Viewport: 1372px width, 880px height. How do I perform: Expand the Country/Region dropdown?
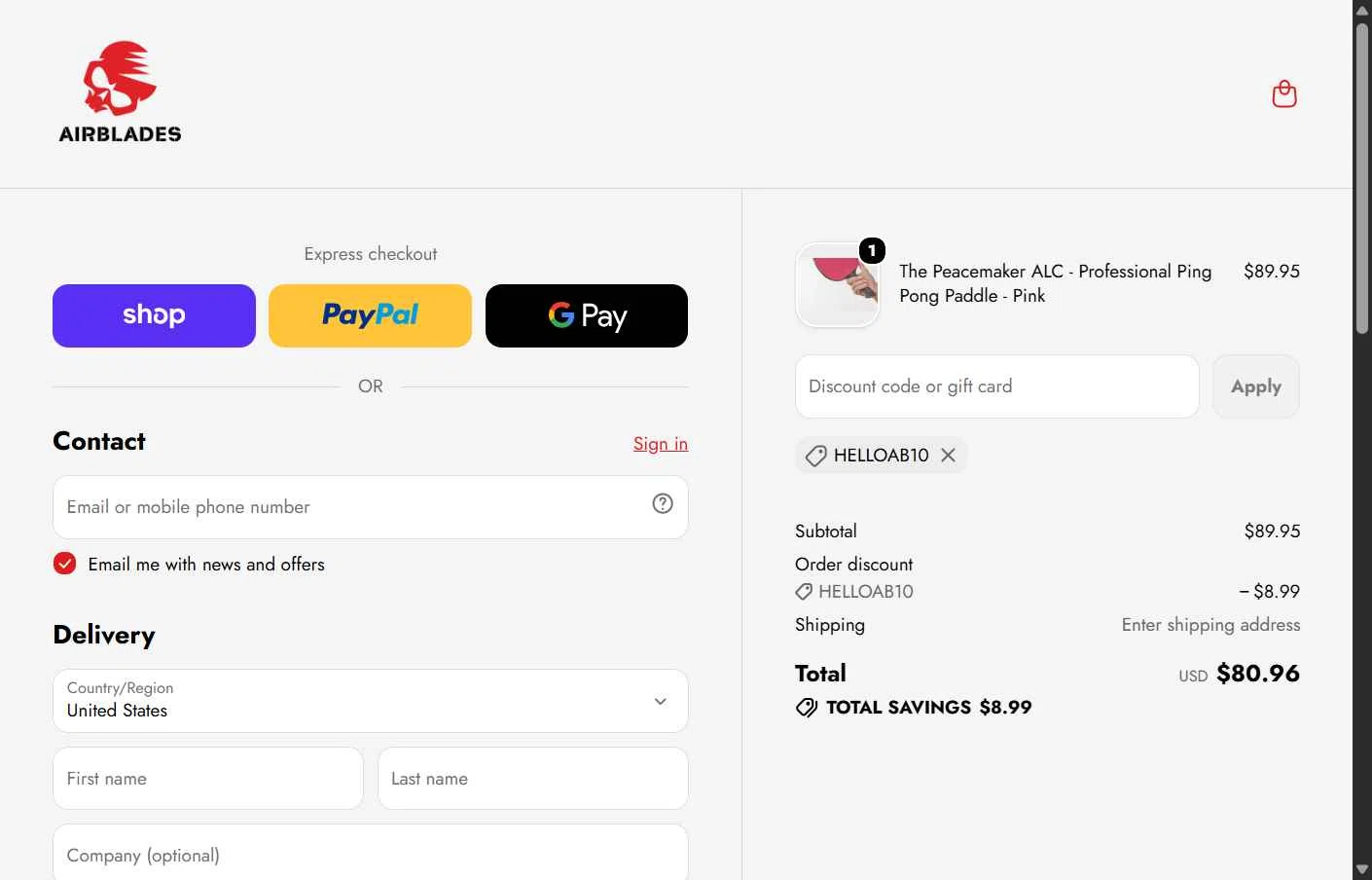coord(371,701)
